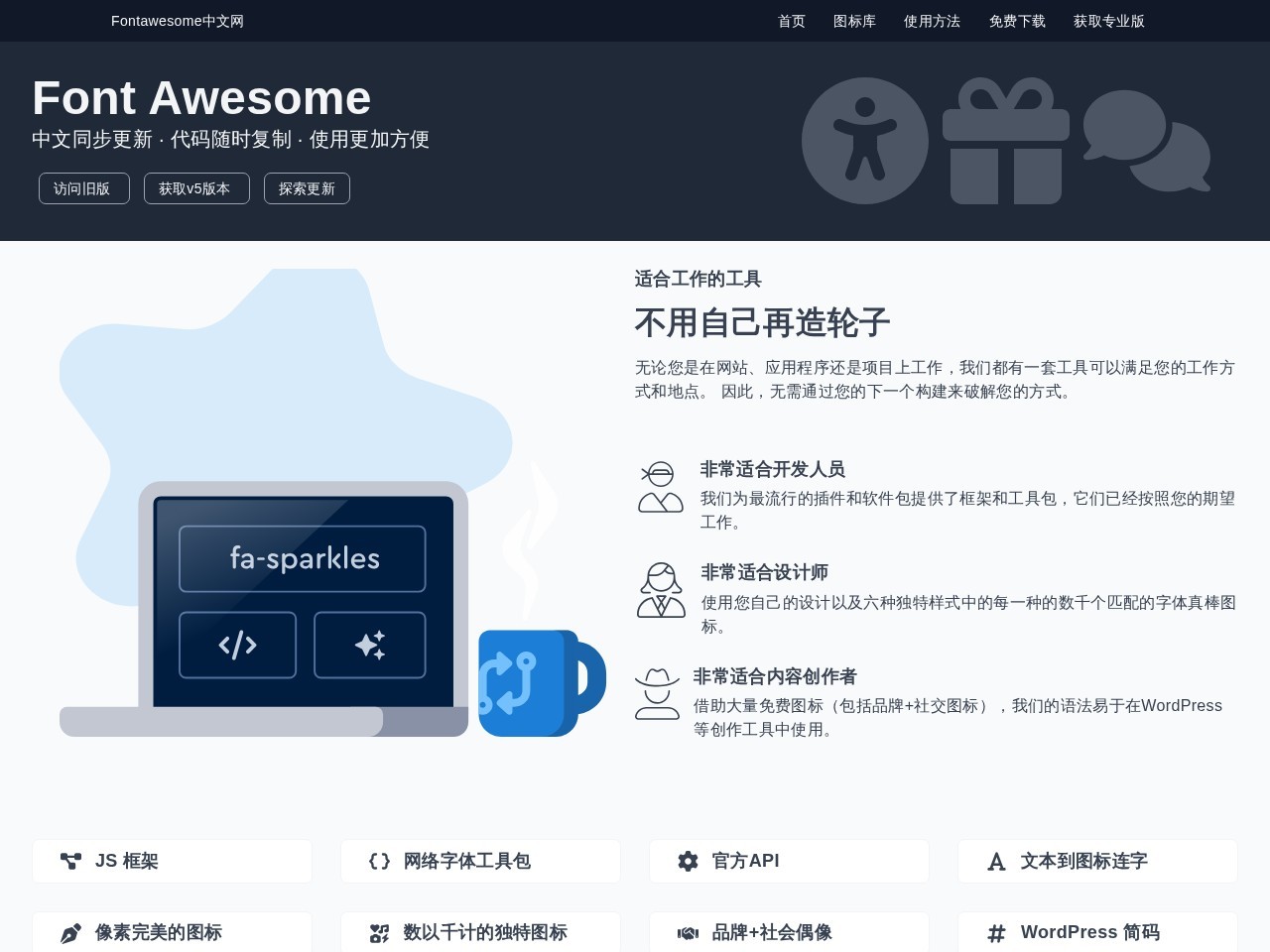Click the curly braces icon beside 网络字体工具包

pyautogui.click(x=379, y=861)
